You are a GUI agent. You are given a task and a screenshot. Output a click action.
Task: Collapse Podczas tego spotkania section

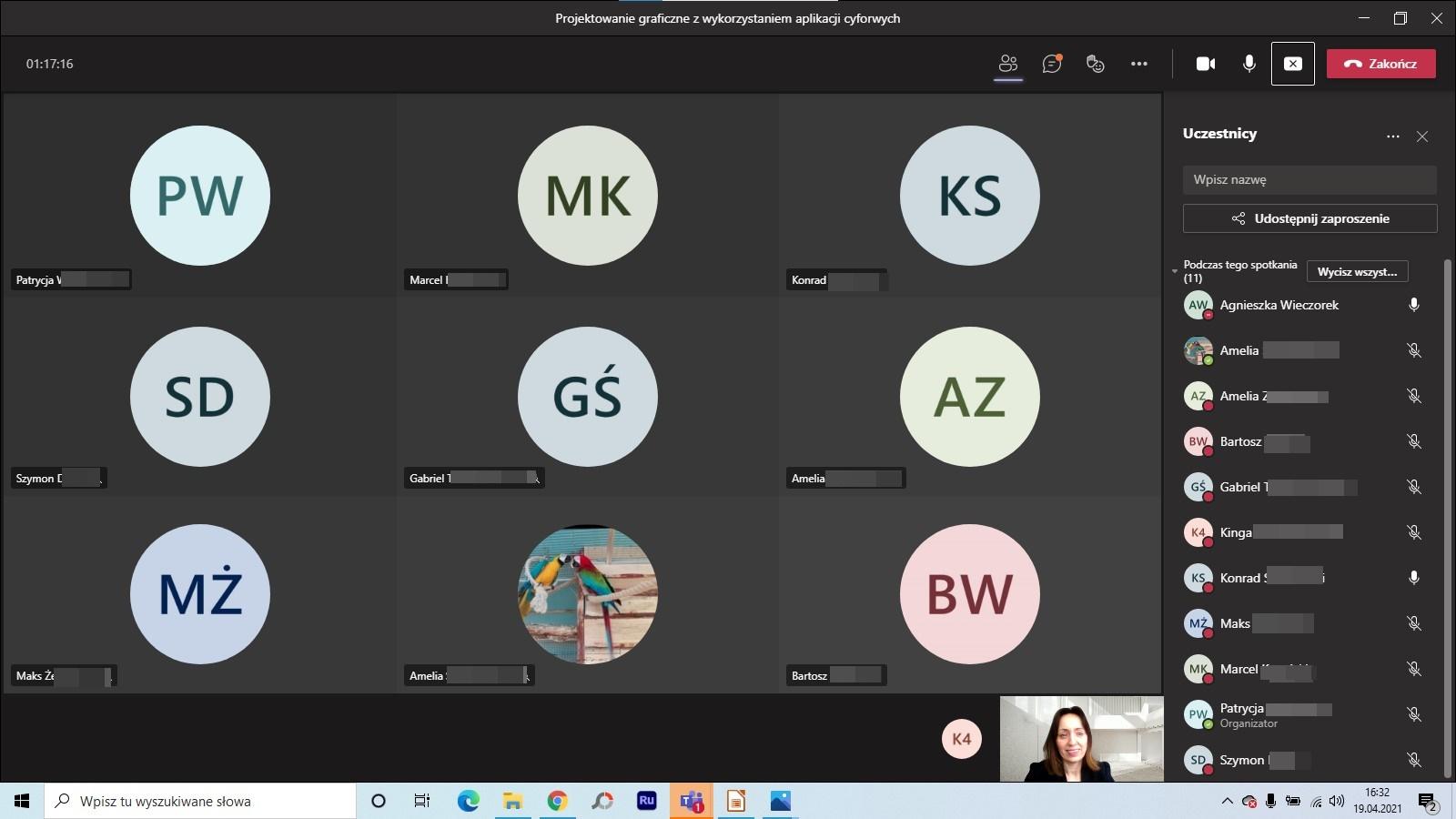(x=1175, y=271)
